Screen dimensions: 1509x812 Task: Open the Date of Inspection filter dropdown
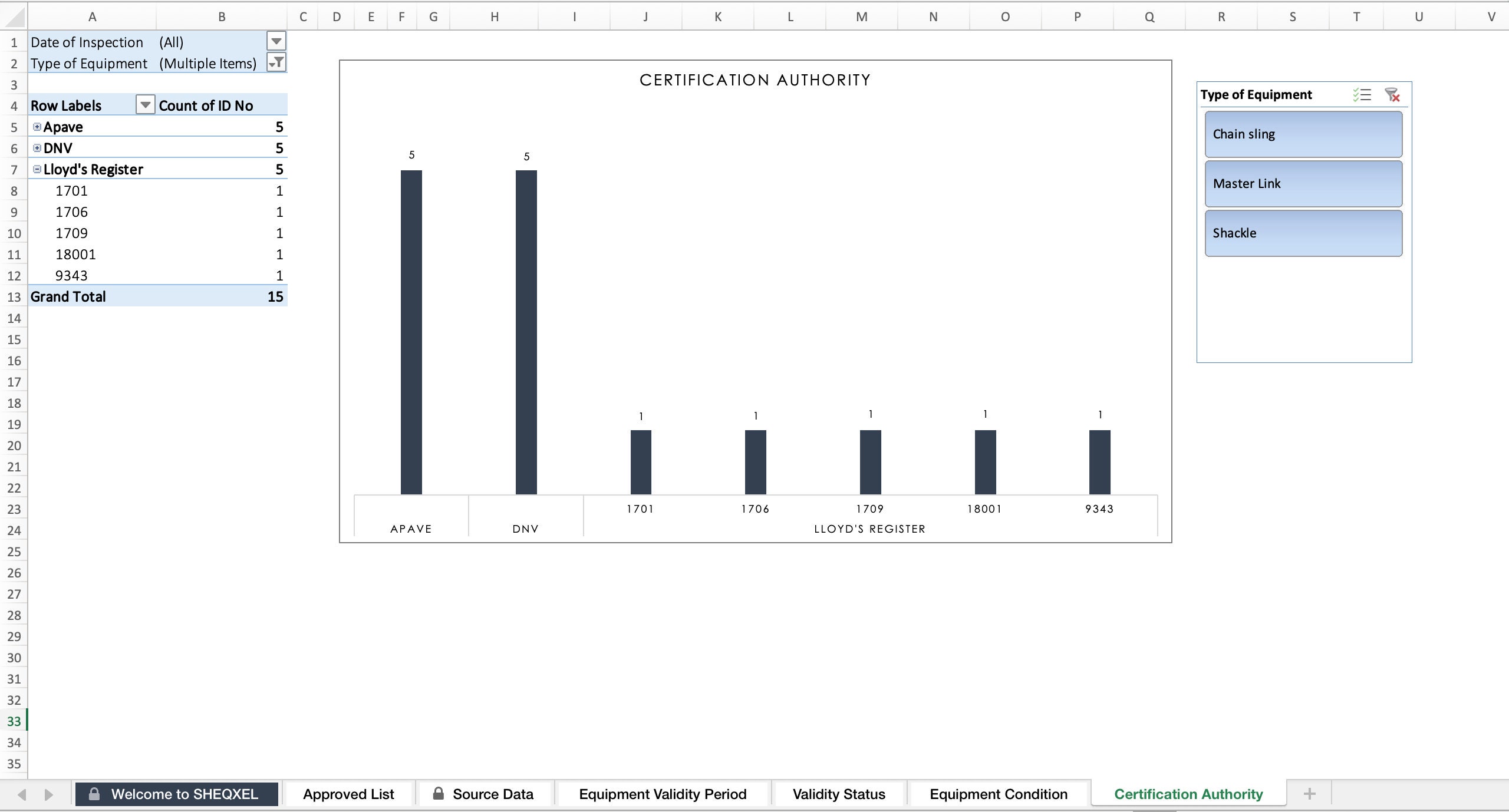[275, 41]
